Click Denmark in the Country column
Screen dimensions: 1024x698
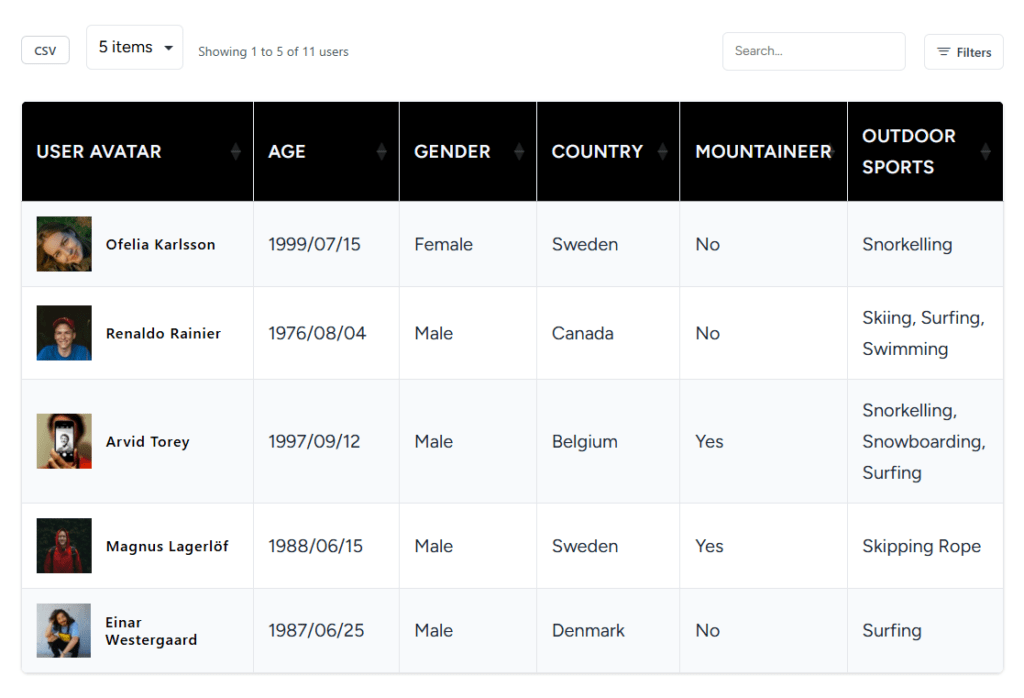588,631
